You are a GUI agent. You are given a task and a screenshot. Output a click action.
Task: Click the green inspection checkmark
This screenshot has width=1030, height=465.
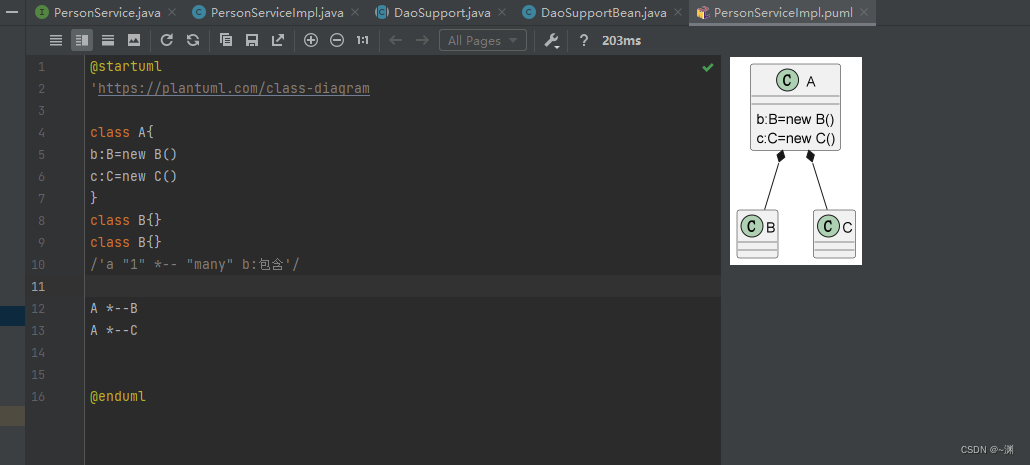coord(707,67)
